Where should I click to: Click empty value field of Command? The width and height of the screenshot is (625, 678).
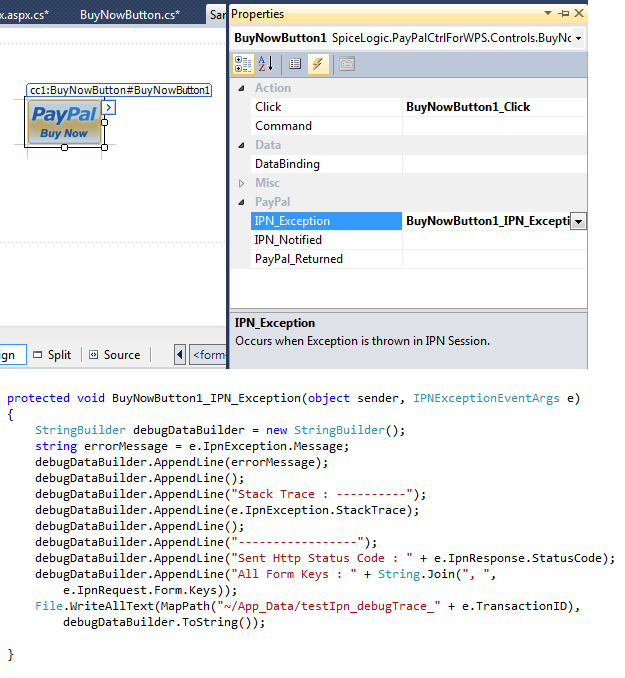tap(494, 126)
